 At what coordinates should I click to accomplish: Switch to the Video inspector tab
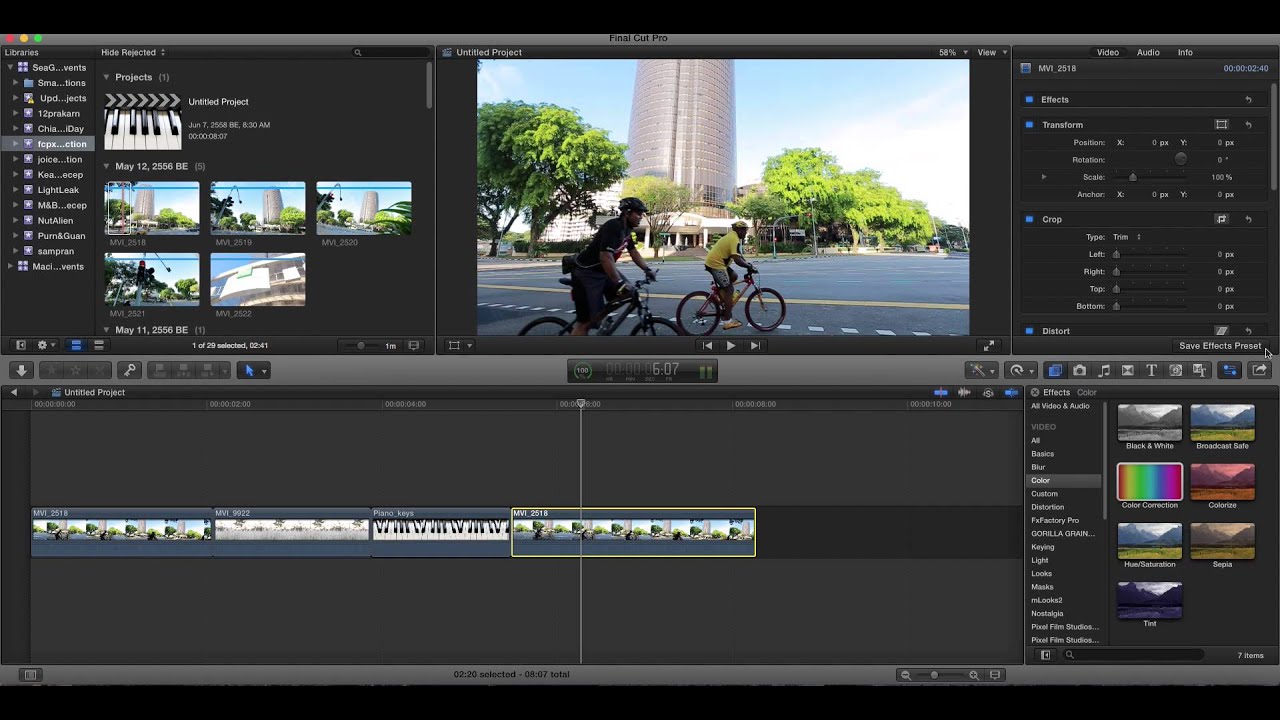(x=1108, y=52)
